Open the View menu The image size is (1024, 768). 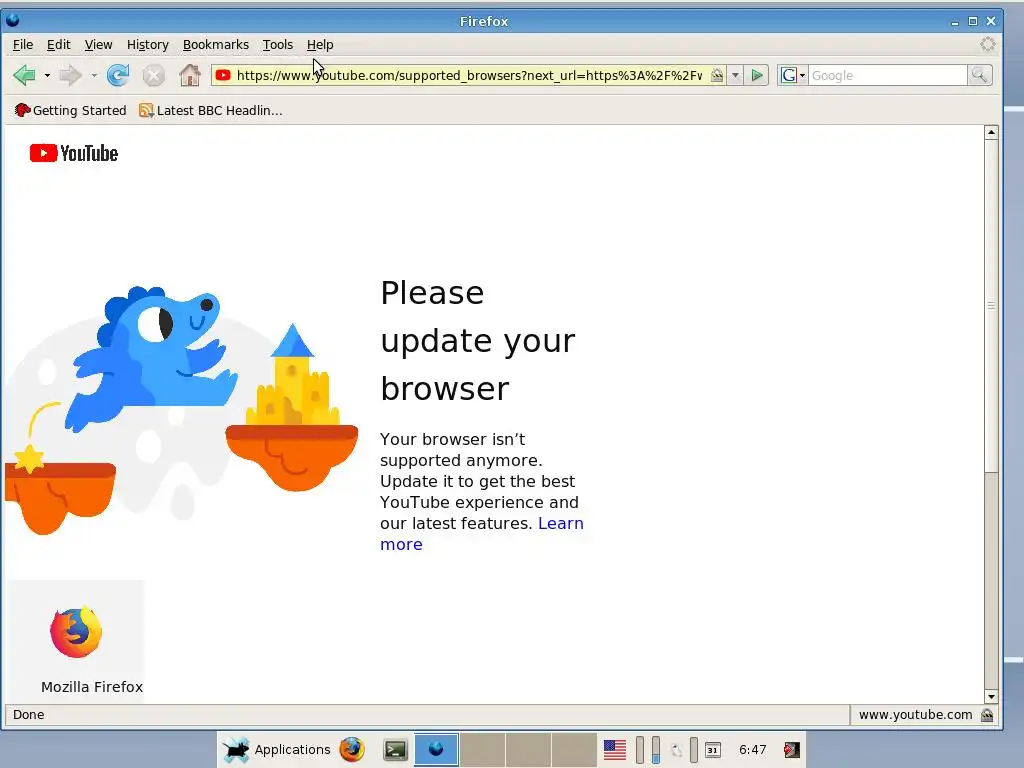click(x=98, y=44)
